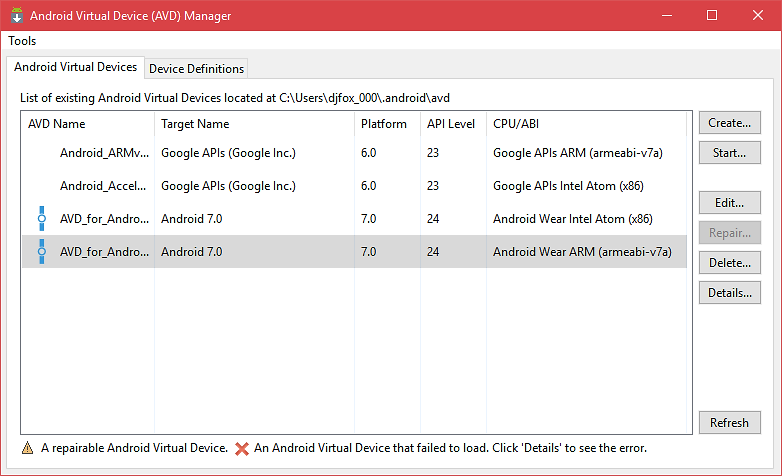This screenshot has width=782, height=476.
Task: Minimize the AVD Manager window
Action: (667, 15)
